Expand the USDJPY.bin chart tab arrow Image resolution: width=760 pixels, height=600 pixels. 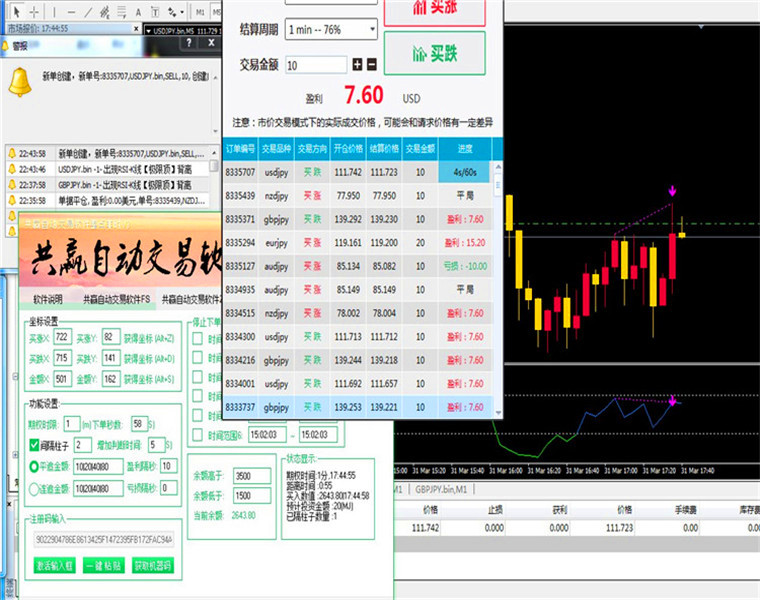pos(148,31)
